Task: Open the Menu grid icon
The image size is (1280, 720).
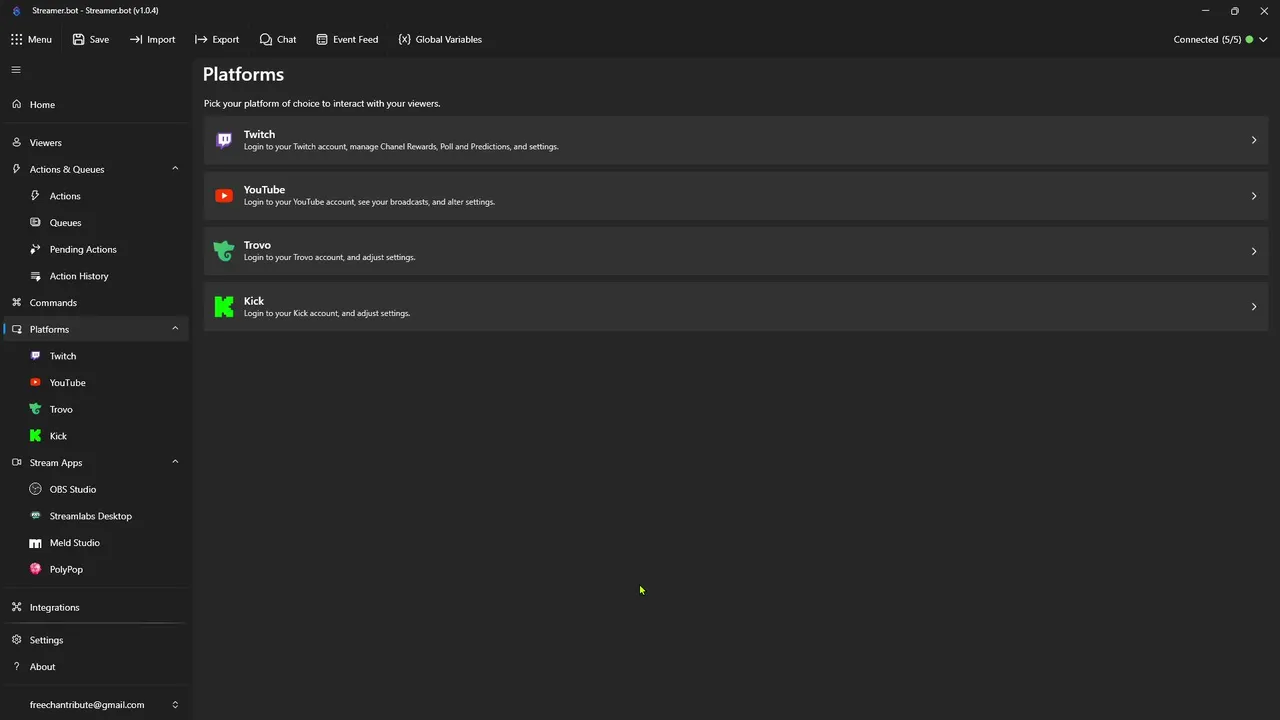Action: (16, 40)
